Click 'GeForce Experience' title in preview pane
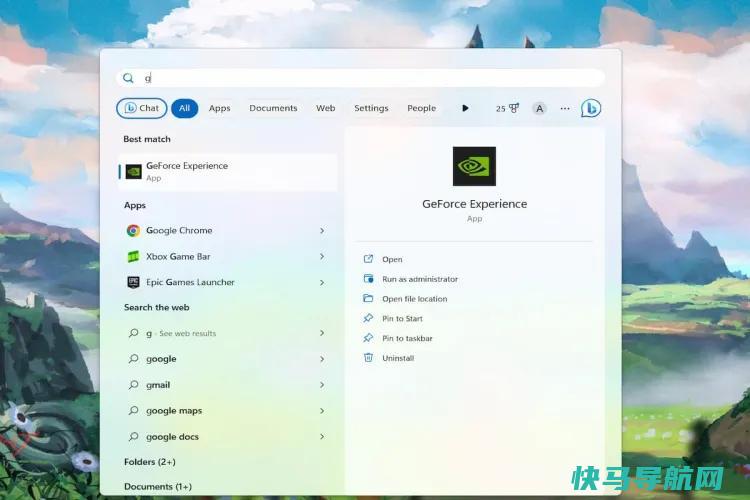The width and height of the screenshot is (750, 500). [x=474, y=204]
